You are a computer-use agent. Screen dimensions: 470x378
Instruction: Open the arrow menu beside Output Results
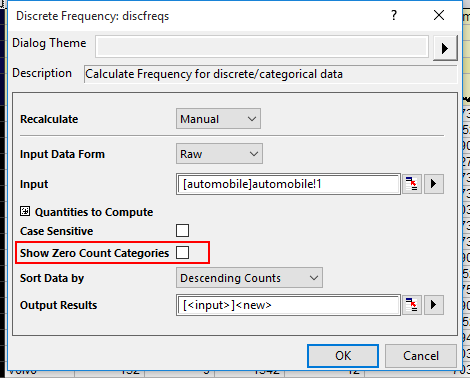click(x=434, y=305)
